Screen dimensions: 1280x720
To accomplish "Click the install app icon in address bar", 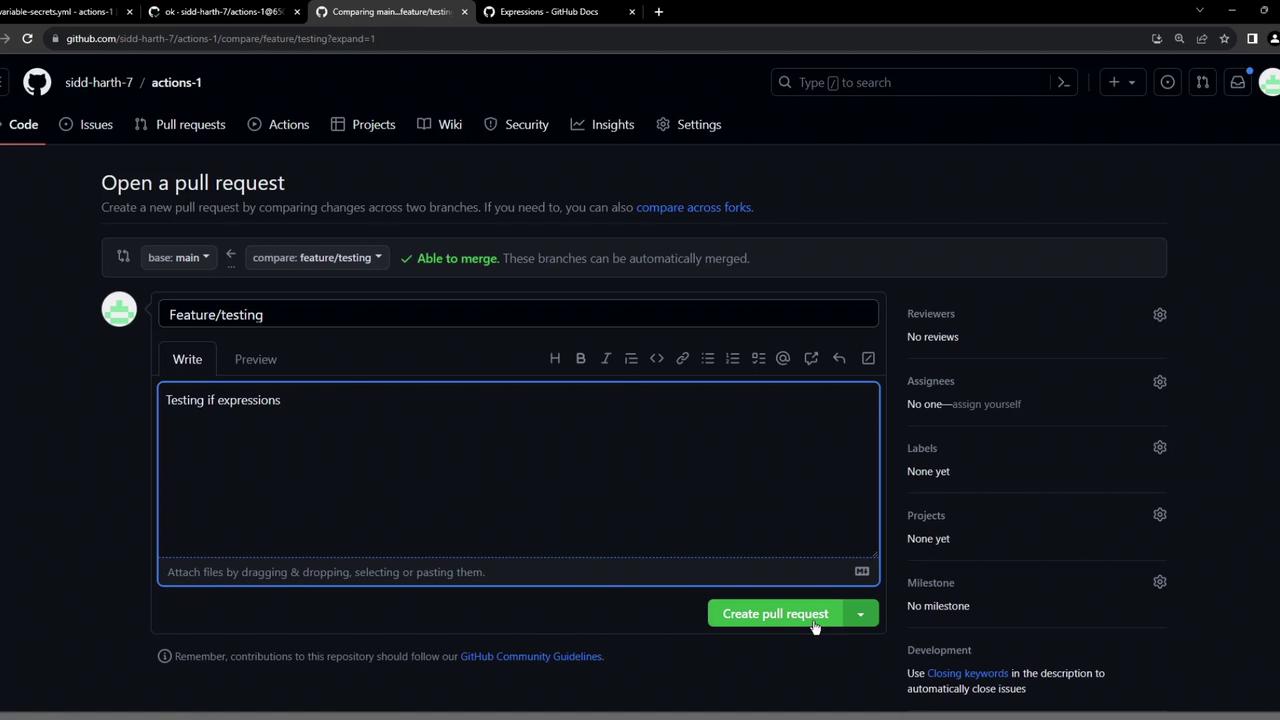I will [x=1157, y=39].
